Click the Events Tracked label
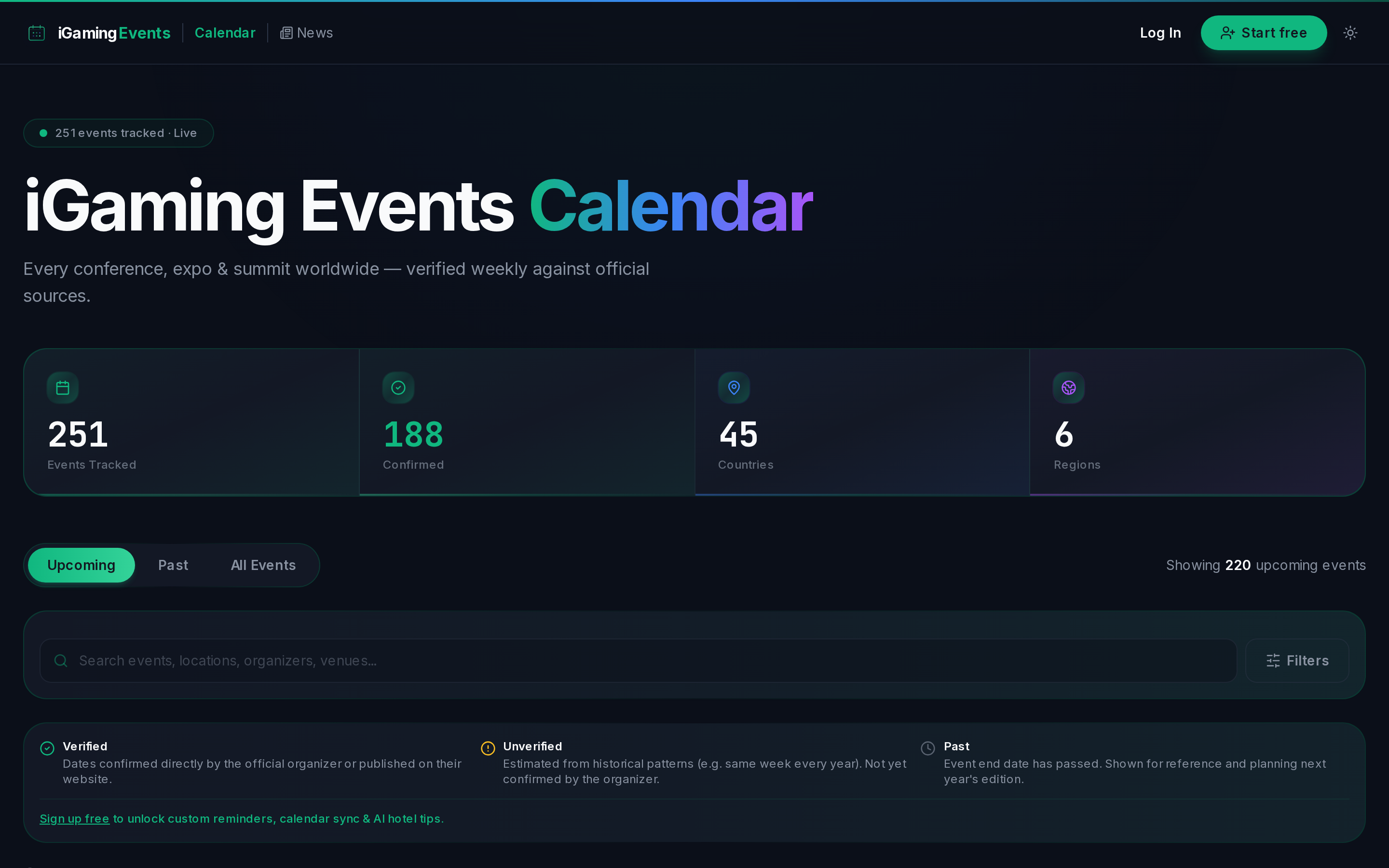 (x=92, y=464)
